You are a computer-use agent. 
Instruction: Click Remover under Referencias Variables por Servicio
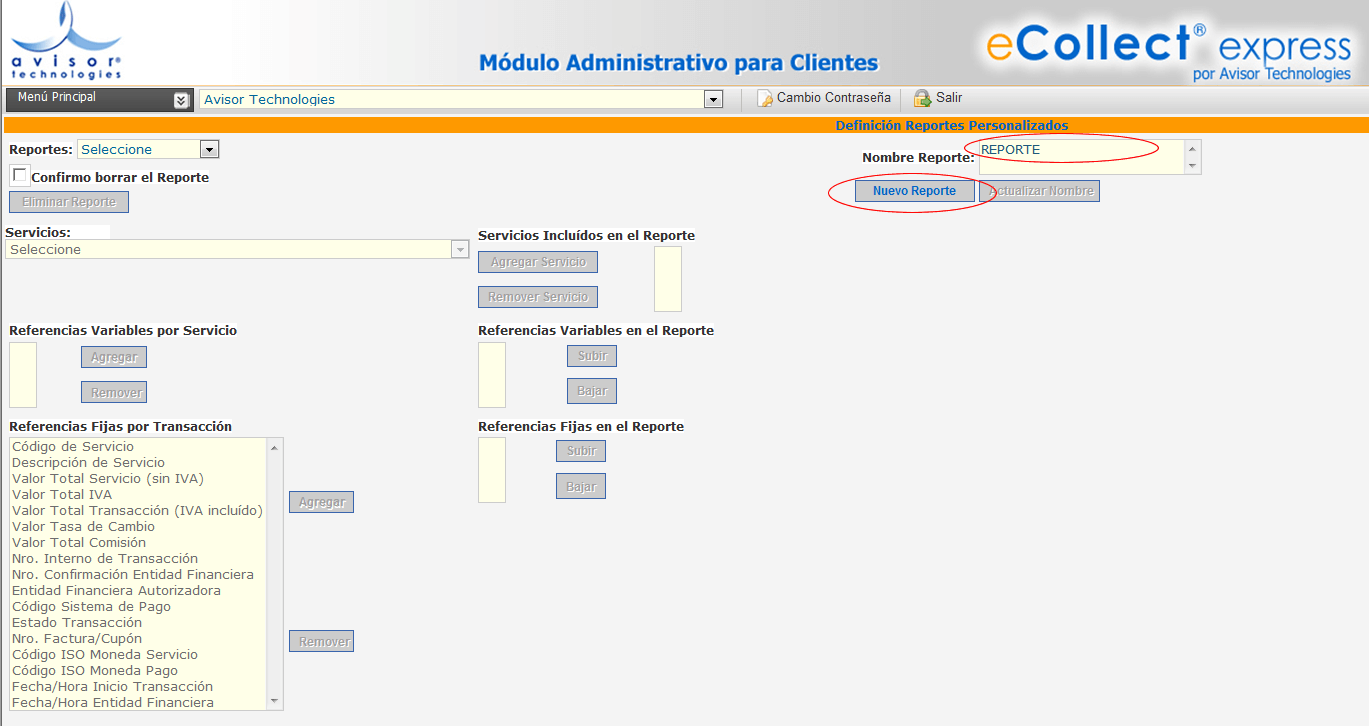click(114, 392)
